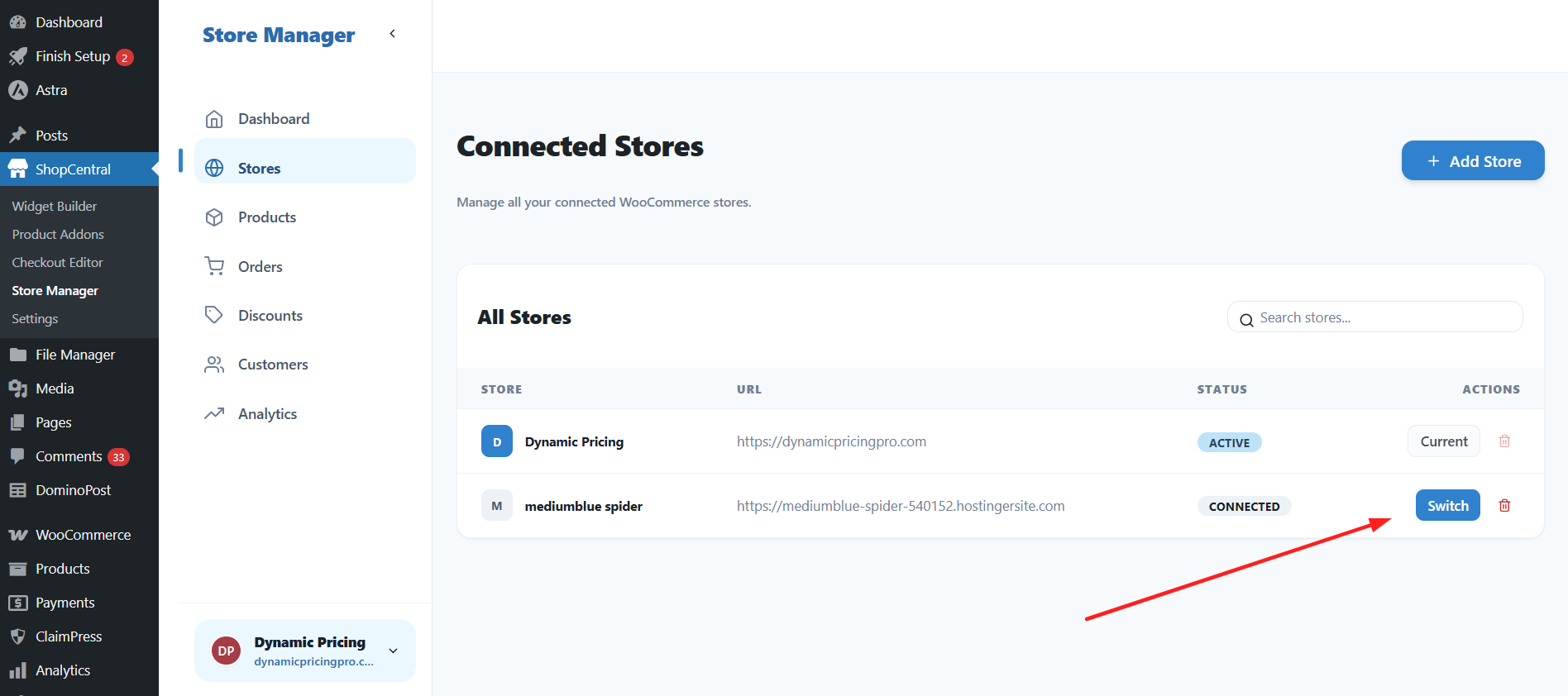This screenshot has height=696, width=1568.
Task: Click the D avatar for Dynamic Pricing
Action: click(497, 441)
